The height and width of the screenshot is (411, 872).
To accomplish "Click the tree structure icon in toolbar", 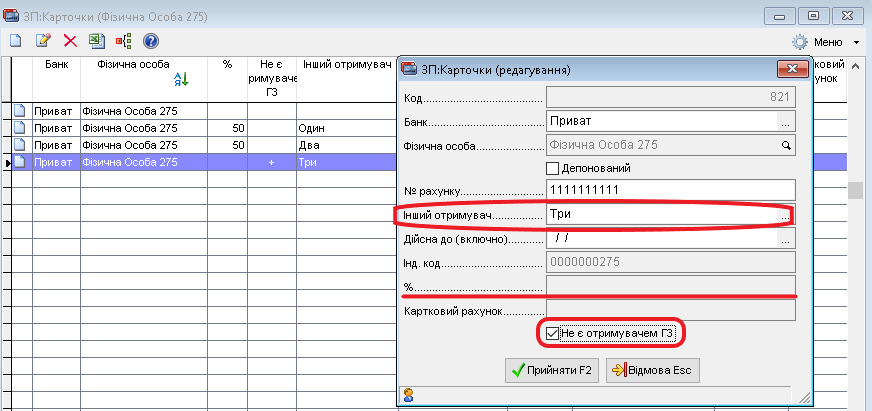I will (x=124, y=41).
